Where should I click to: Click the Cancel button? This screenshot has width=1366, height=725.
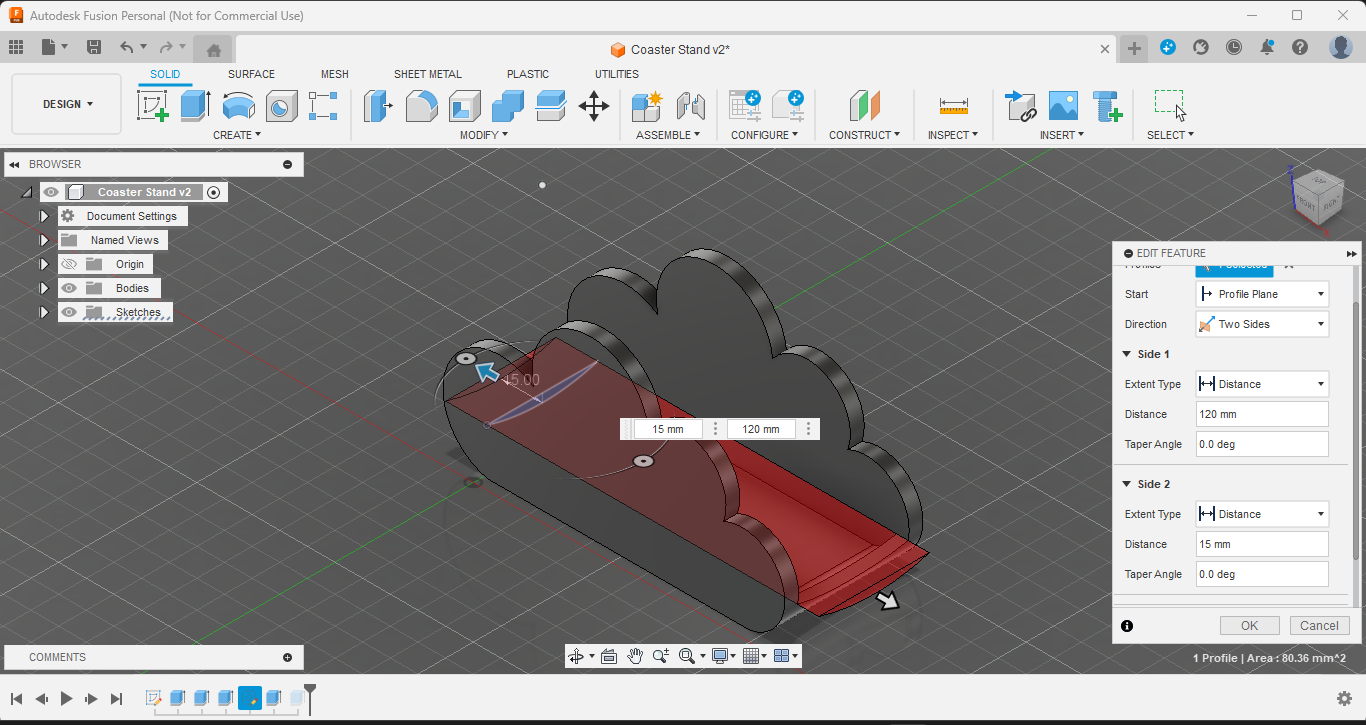coord(1320,625)
